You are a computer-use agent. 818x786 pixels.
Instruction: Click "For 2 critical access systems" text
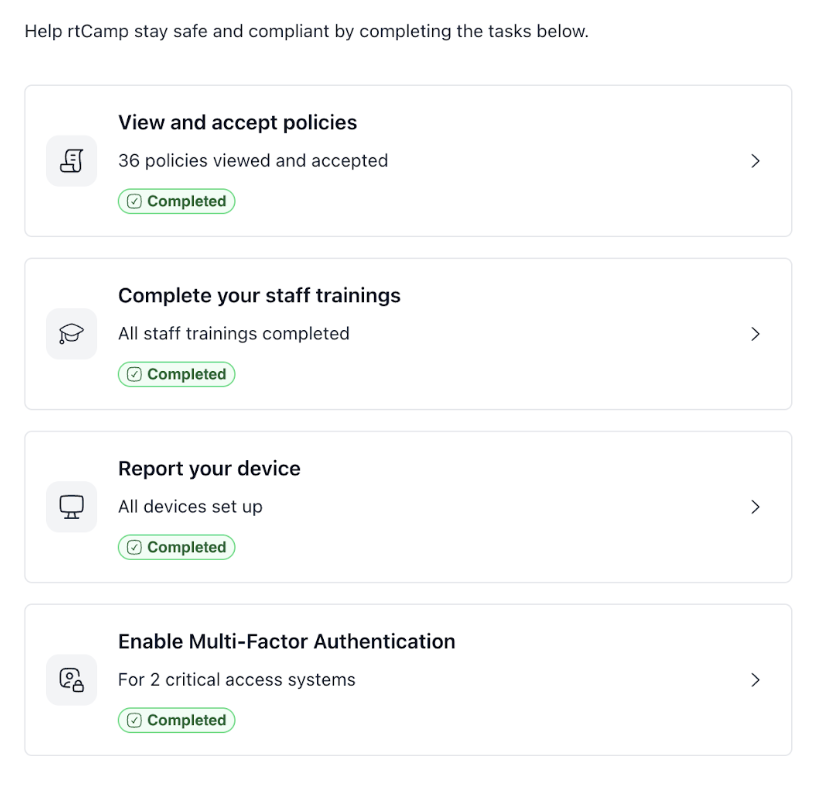236,680
